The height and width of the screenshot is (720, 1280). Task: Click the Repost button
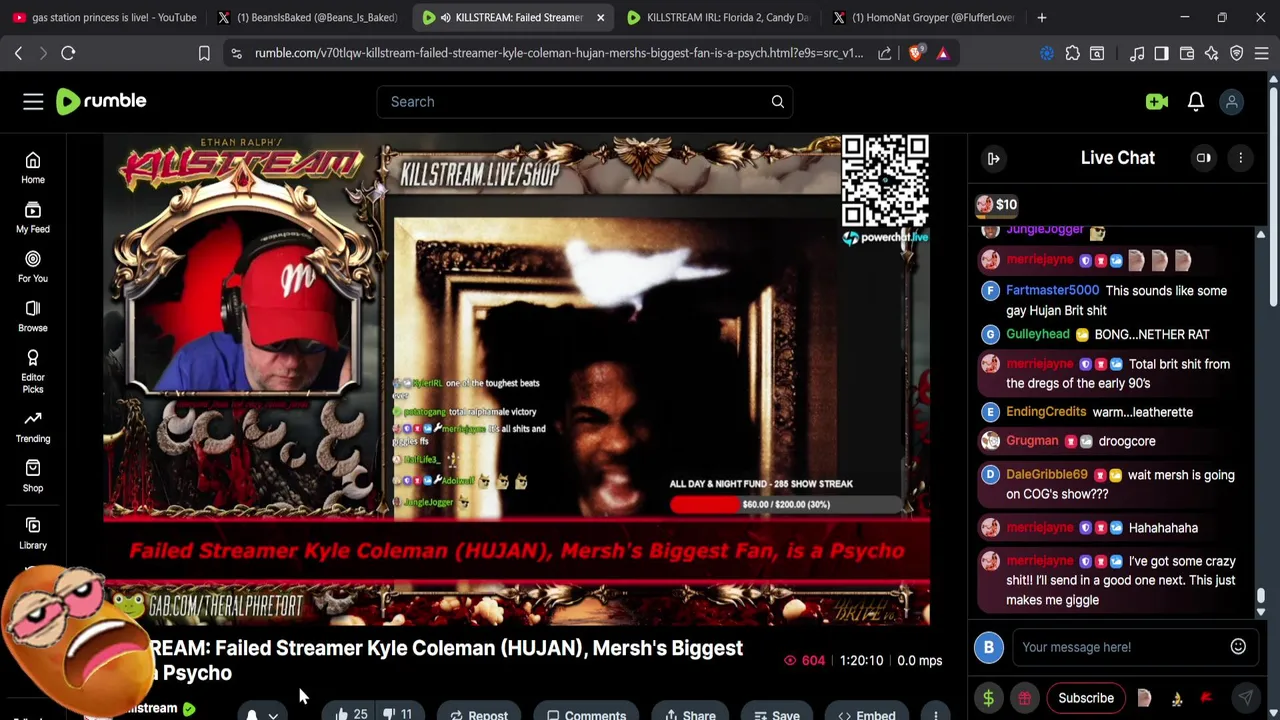[478, 714]
